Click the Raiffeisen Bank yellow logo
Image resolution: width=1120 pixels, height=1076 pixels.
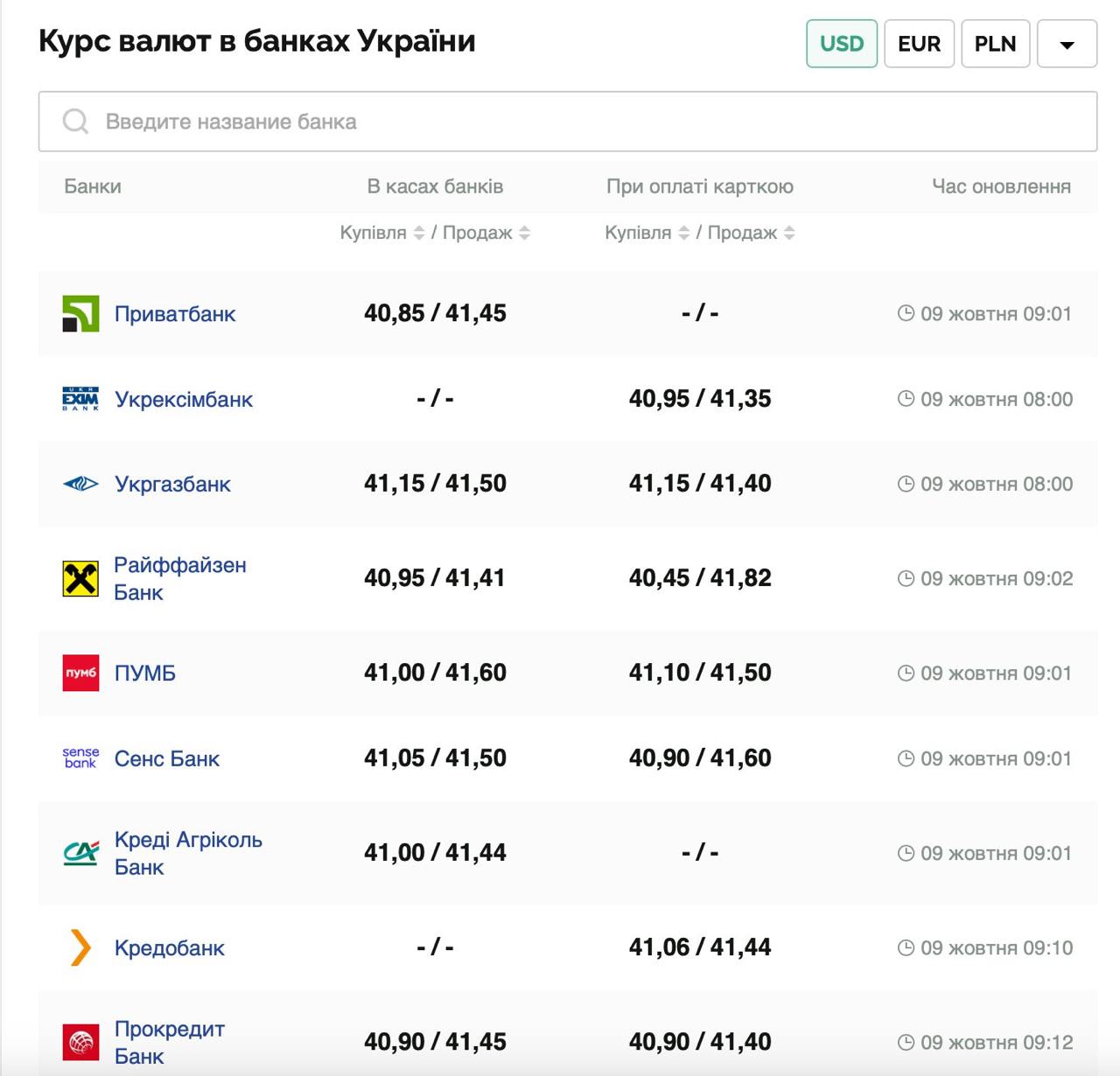tap(80, 578)
